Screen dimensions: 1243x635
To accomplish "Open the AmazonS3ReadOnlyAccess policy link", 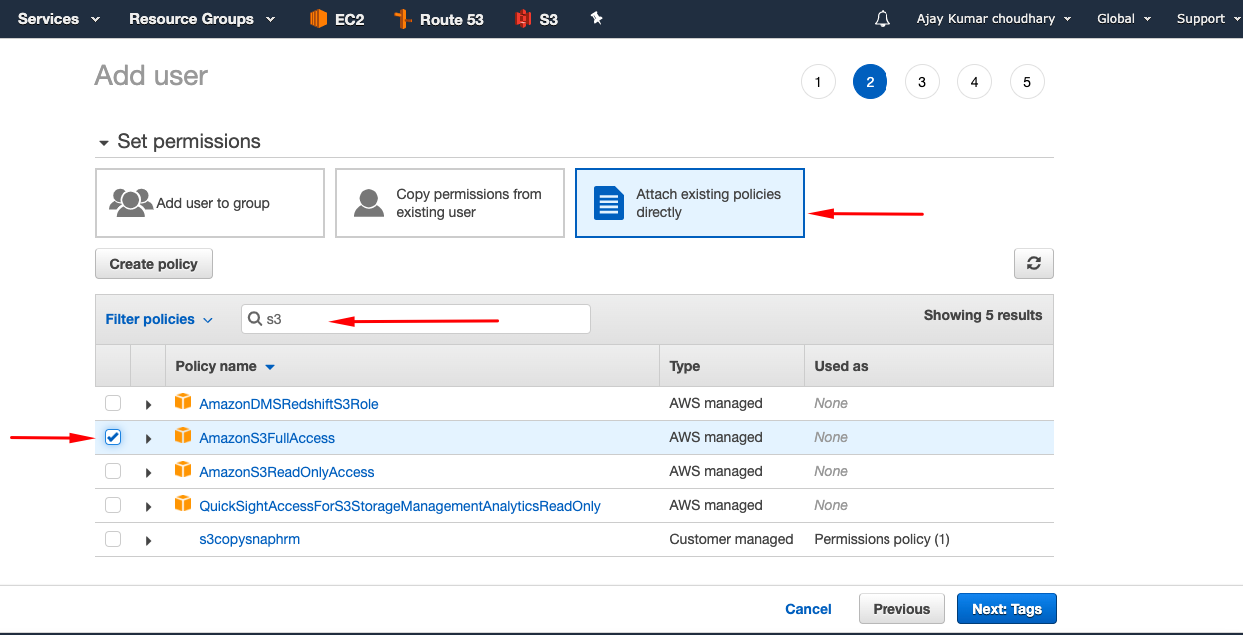I will tap(287, 472).
